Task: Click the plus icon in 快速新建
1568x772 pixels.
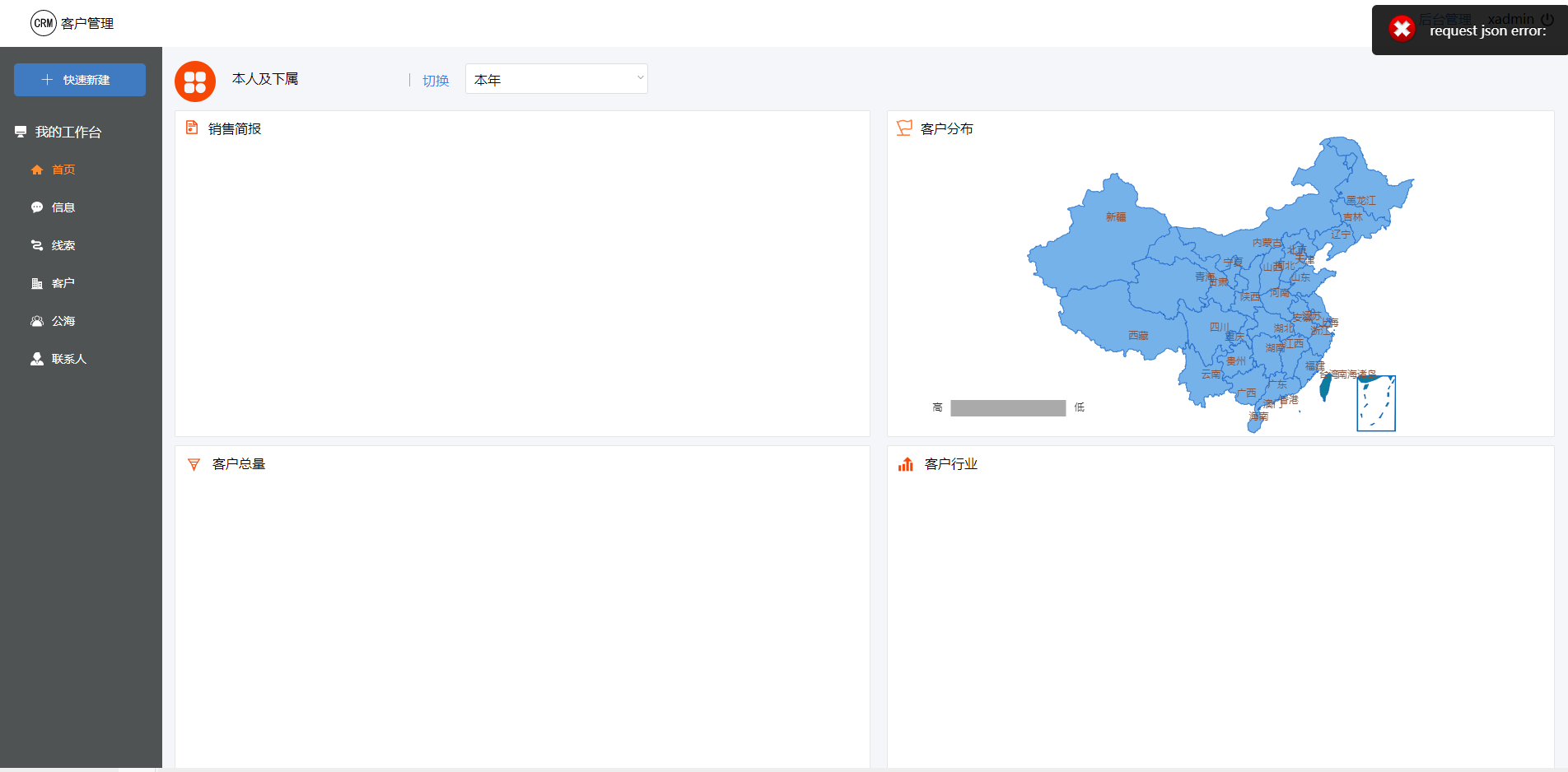Action: point(47,80)
